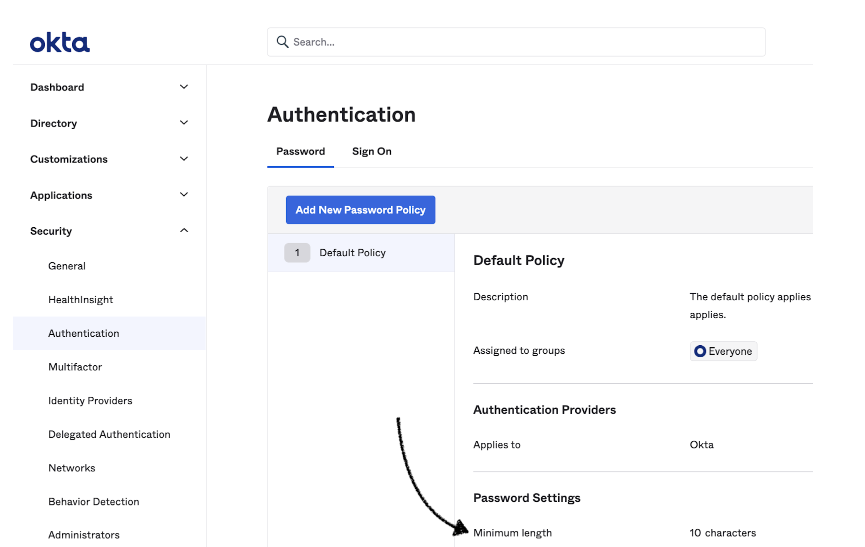The width and height of the screenshot is (865, 547).
Task: Click Add New Password Policy button
Action: (x=360, y=210)
